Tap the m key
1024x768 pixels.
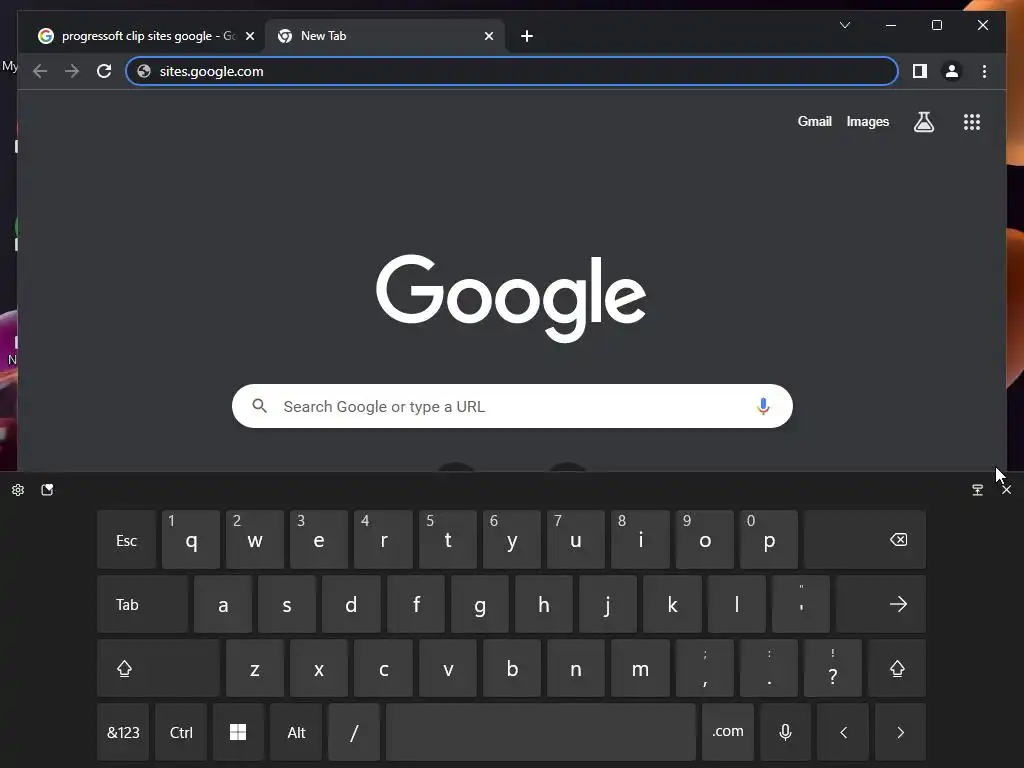(x=640, y=668)
